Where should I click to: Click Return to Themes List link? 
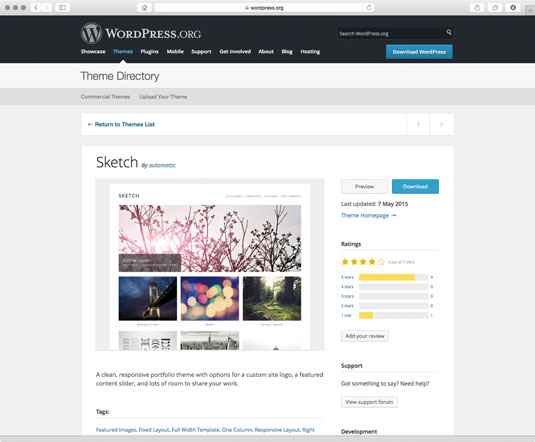(x=121, y=124)
